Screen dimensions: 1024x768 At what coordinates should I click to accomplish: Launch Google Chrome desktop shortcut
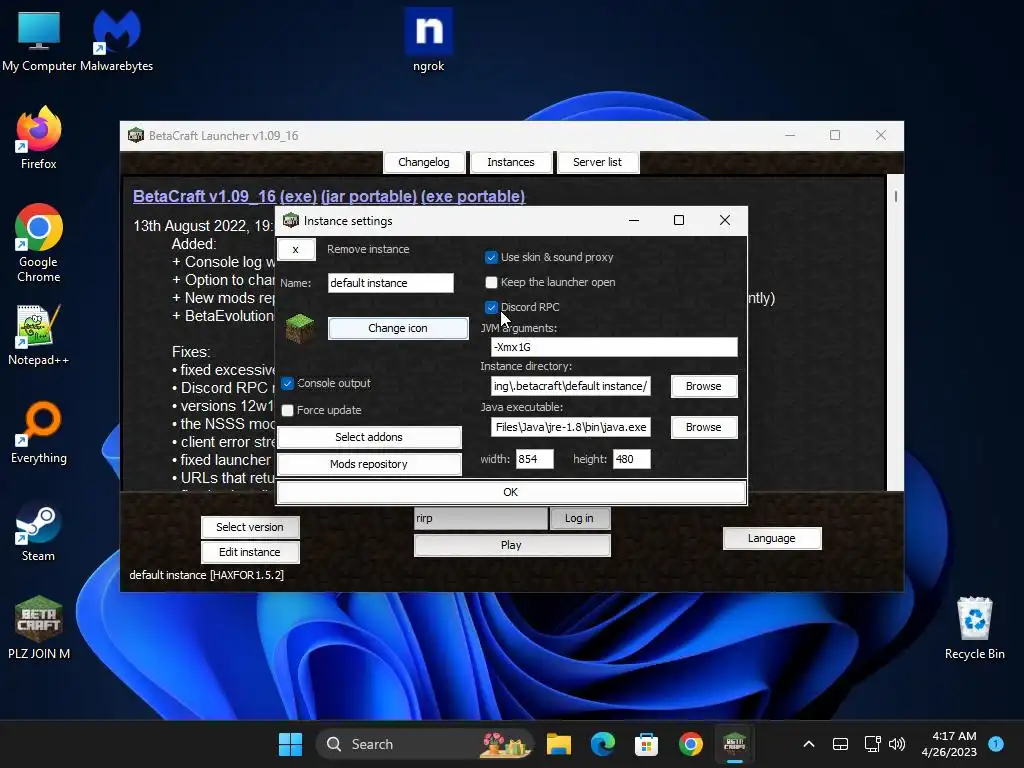coord(39,243)
